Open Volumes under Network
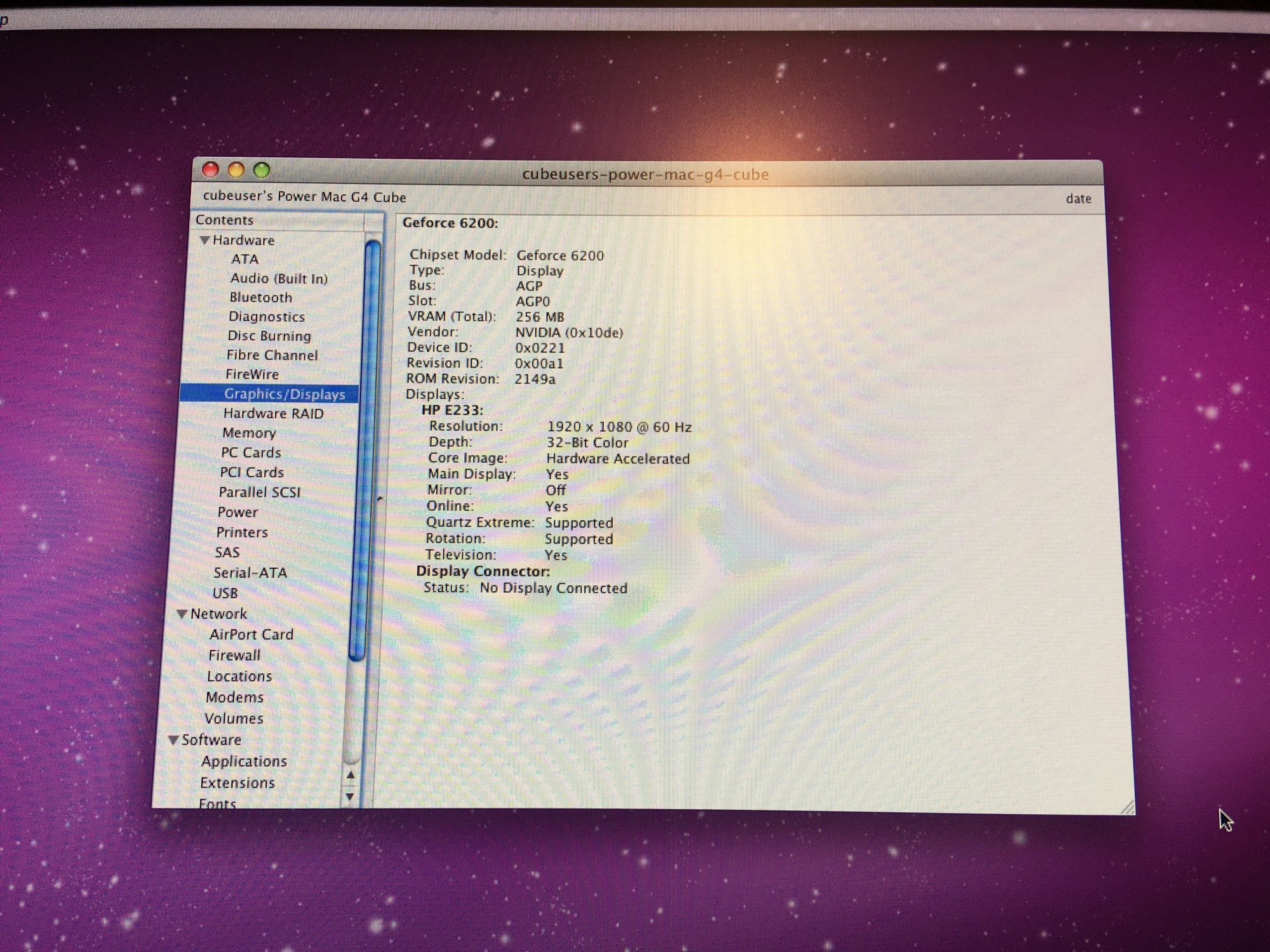Image resolution: width=1270 pixels, height=952 pixels. tap(234, 718)
